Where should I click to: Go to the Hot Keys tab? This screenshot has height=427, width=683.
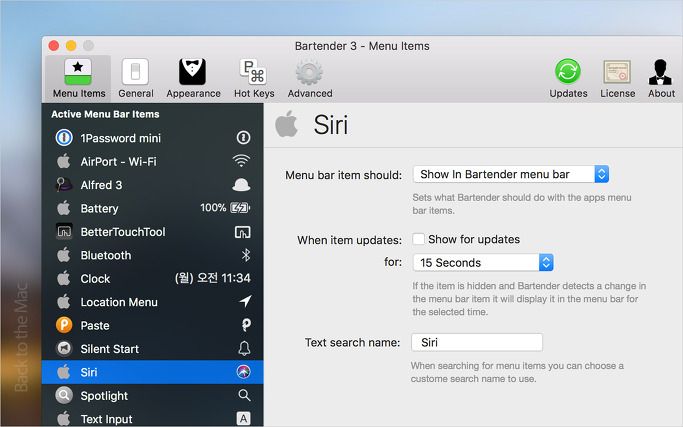pos(254,79)
